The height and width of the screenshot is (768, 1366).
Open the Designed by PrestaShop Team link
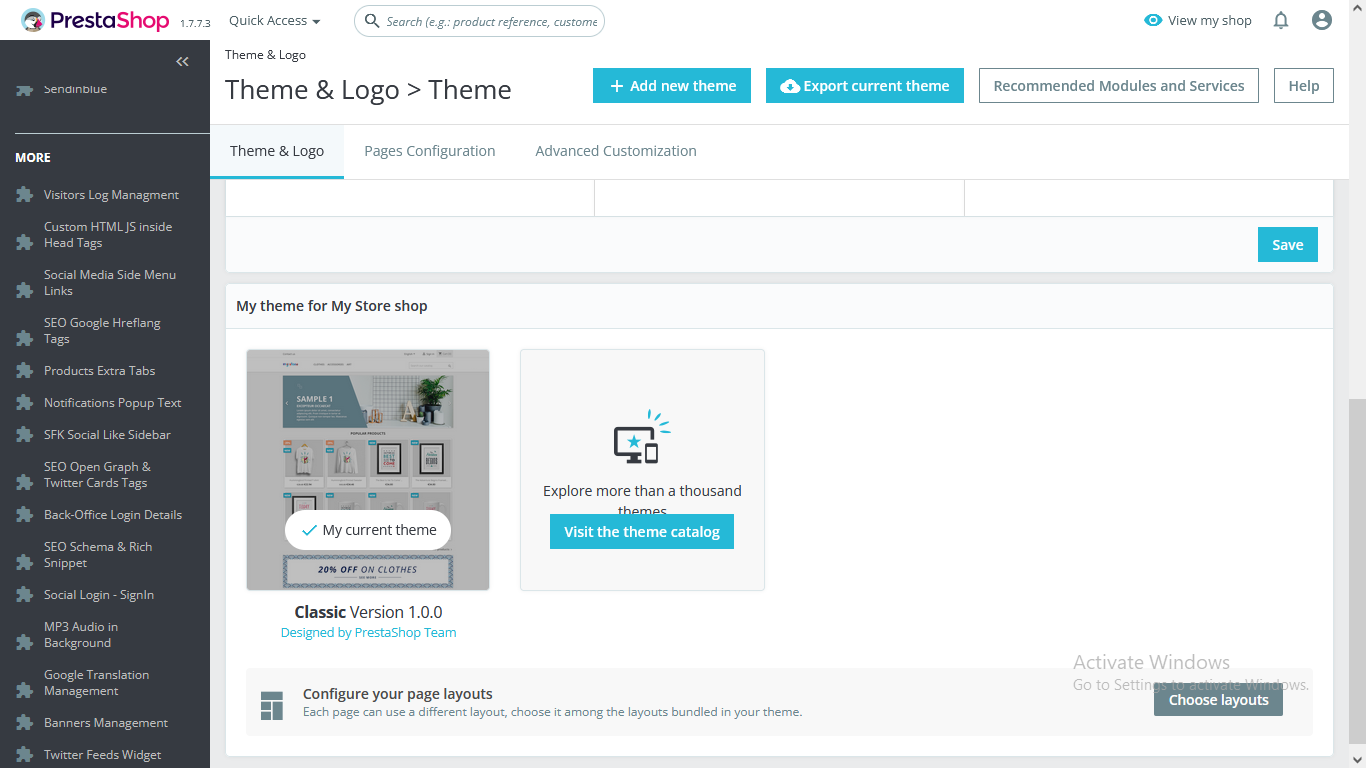click(x=368, y=632)
